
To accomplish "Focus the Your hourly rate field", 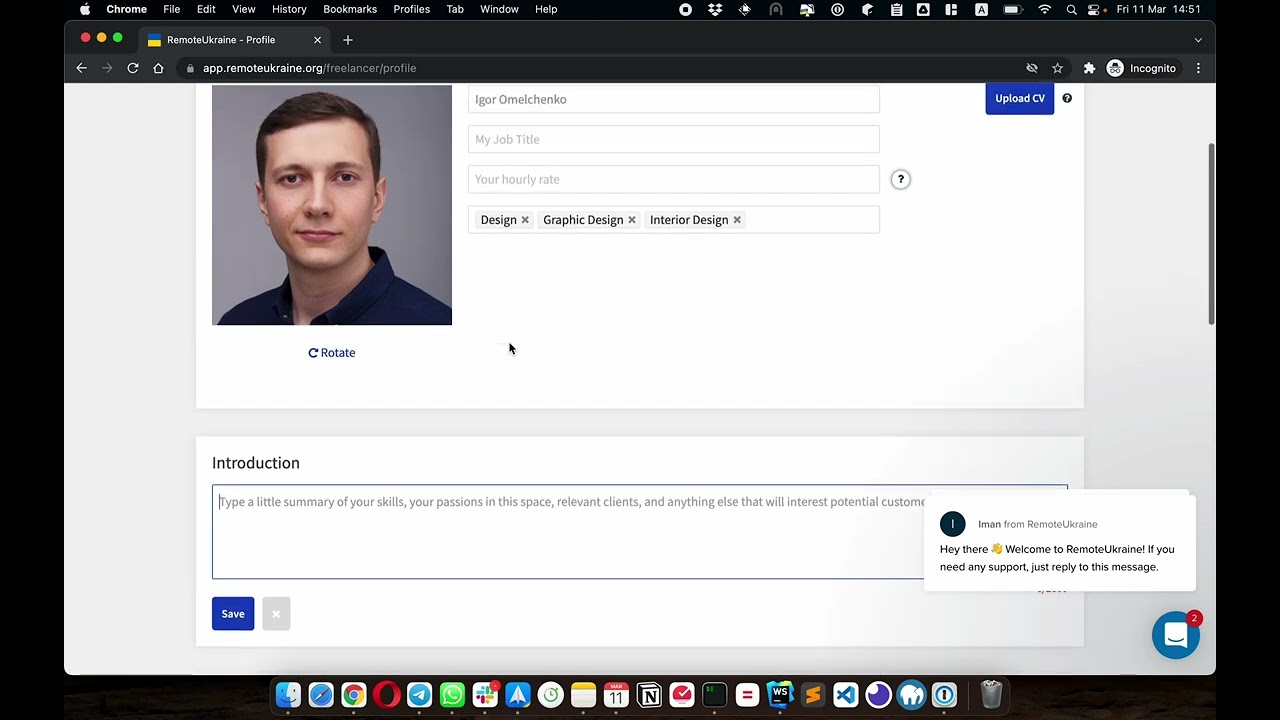I will [x=674, y=179].
